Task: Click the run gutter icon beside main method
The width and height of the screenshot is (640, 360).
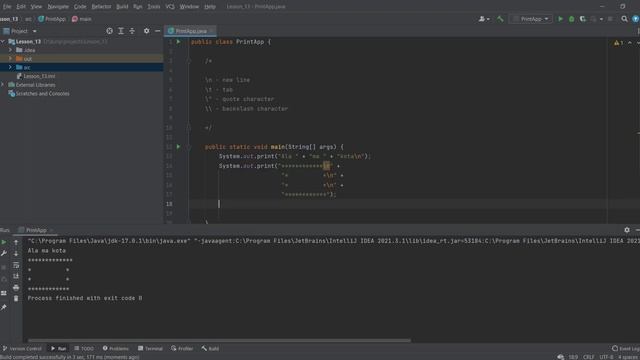Action: pos(178,147)
